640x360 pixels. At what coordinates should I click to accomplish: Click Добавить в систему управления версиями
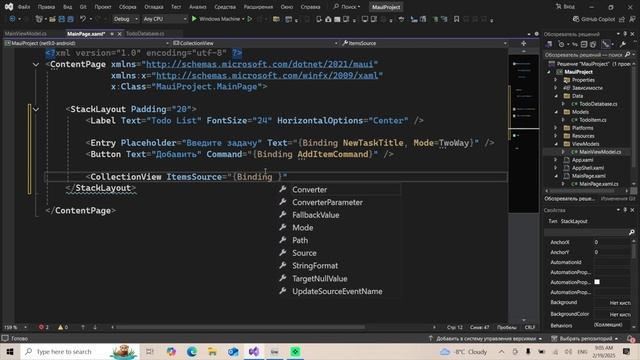click(x=485, y=338)
